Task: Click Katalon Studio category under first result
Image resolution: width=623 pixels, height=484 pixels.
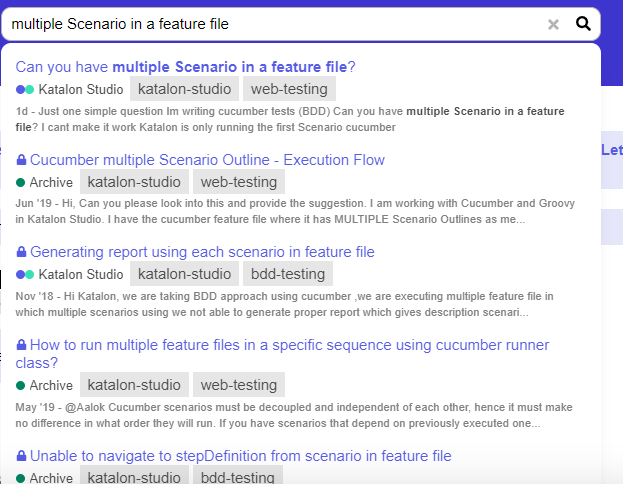Action: (x=81, y=90)
